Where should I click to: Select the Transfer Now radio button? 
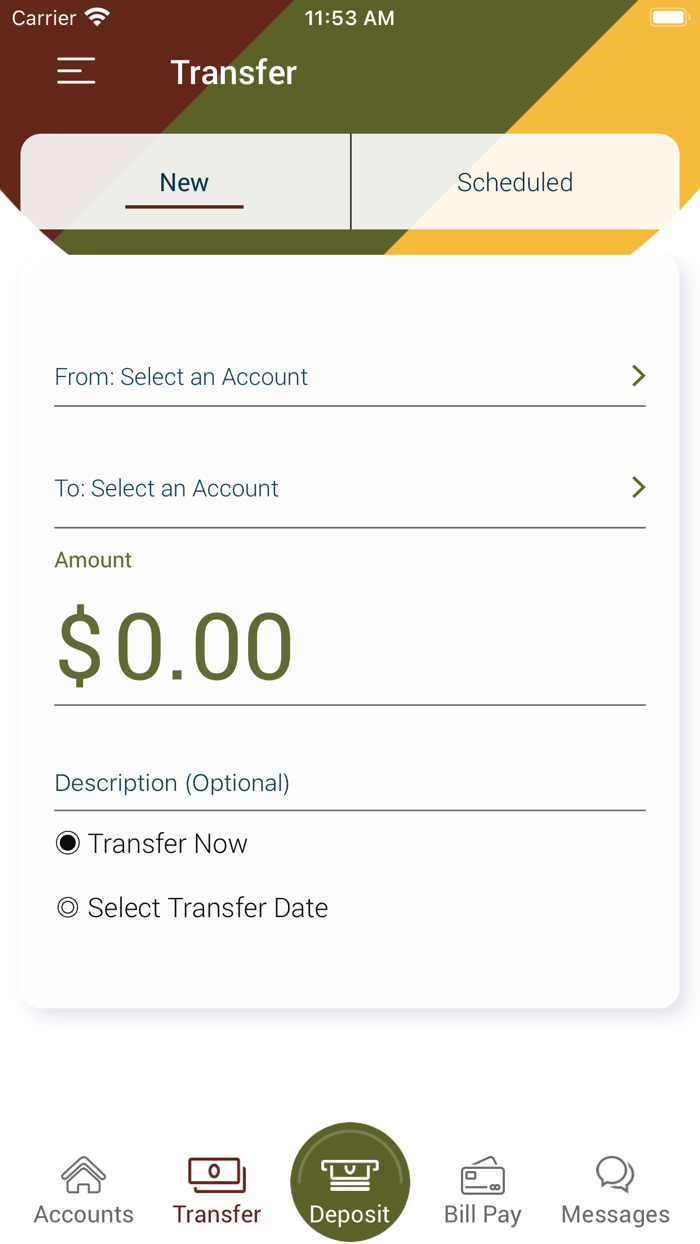point(66,843)
